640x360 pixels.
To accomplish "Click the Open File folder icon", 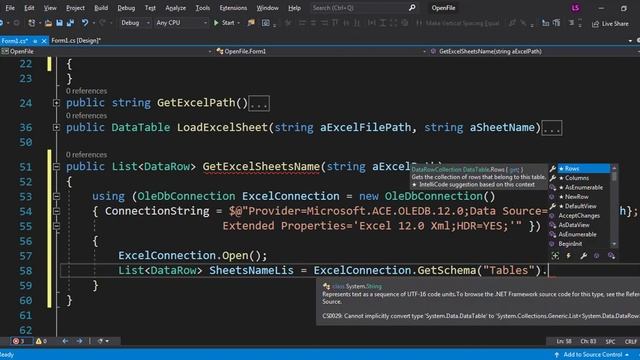I will coord(48,23).
